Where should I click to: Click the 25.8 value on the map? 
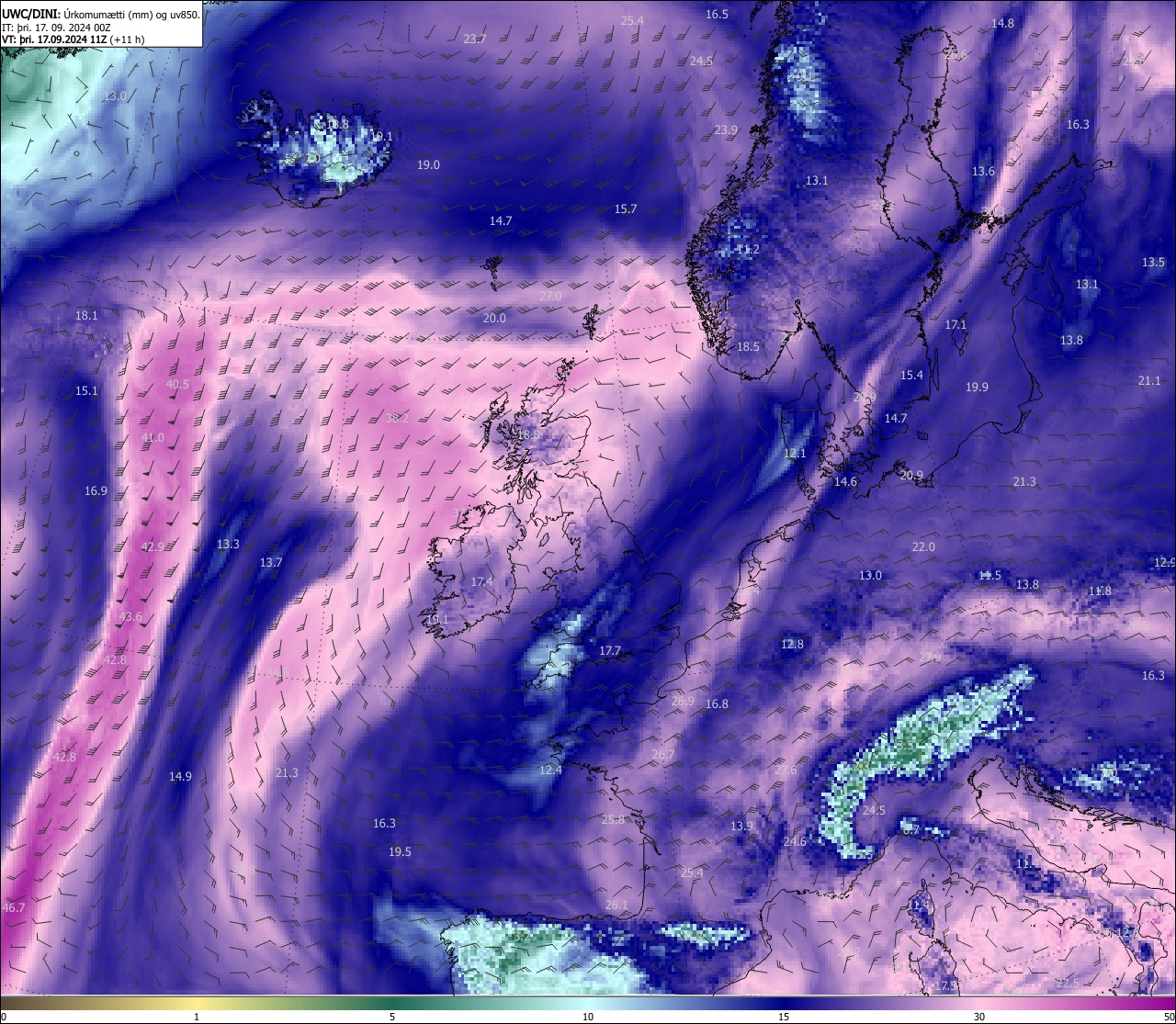click(613, 819)
